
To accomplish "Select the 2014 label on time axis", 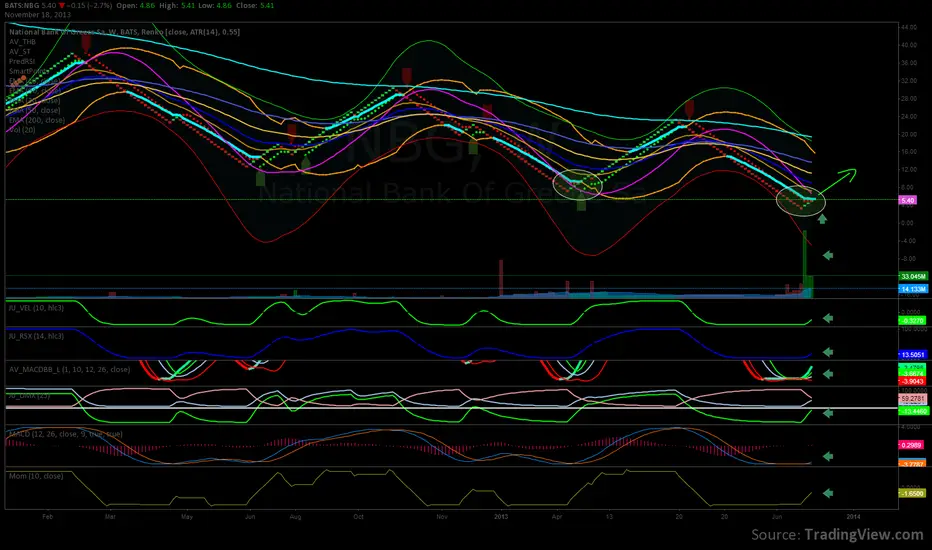I will click(x=853, y=517).
